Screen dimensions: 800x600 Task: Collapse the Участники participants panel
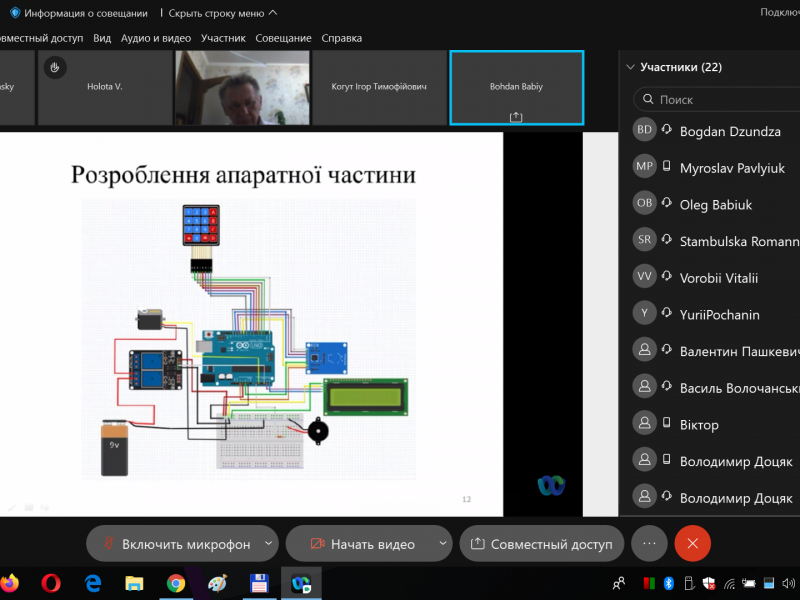click(630, 67)
